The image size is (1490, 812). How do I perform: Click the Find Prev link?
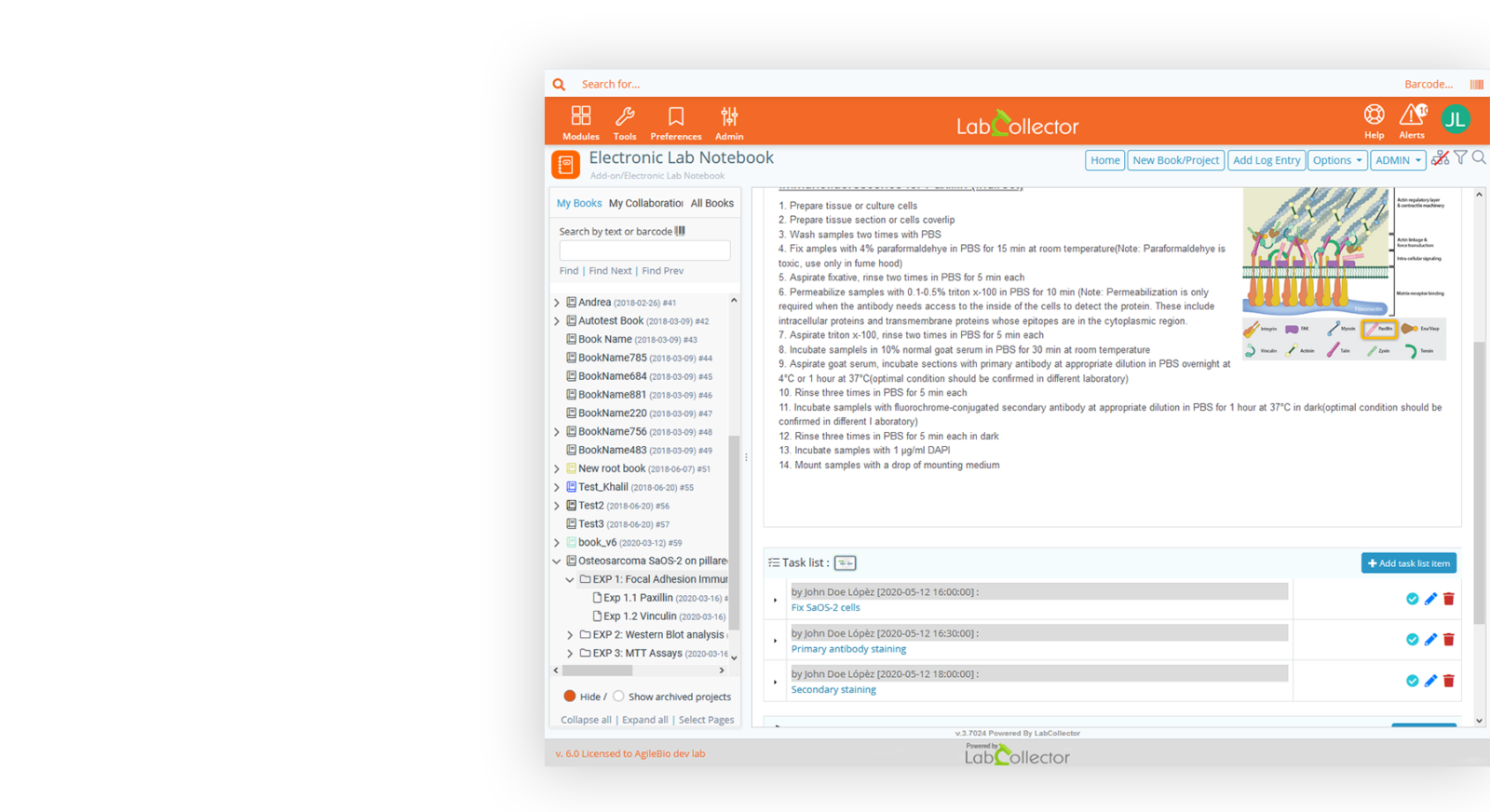click(662, 271)
